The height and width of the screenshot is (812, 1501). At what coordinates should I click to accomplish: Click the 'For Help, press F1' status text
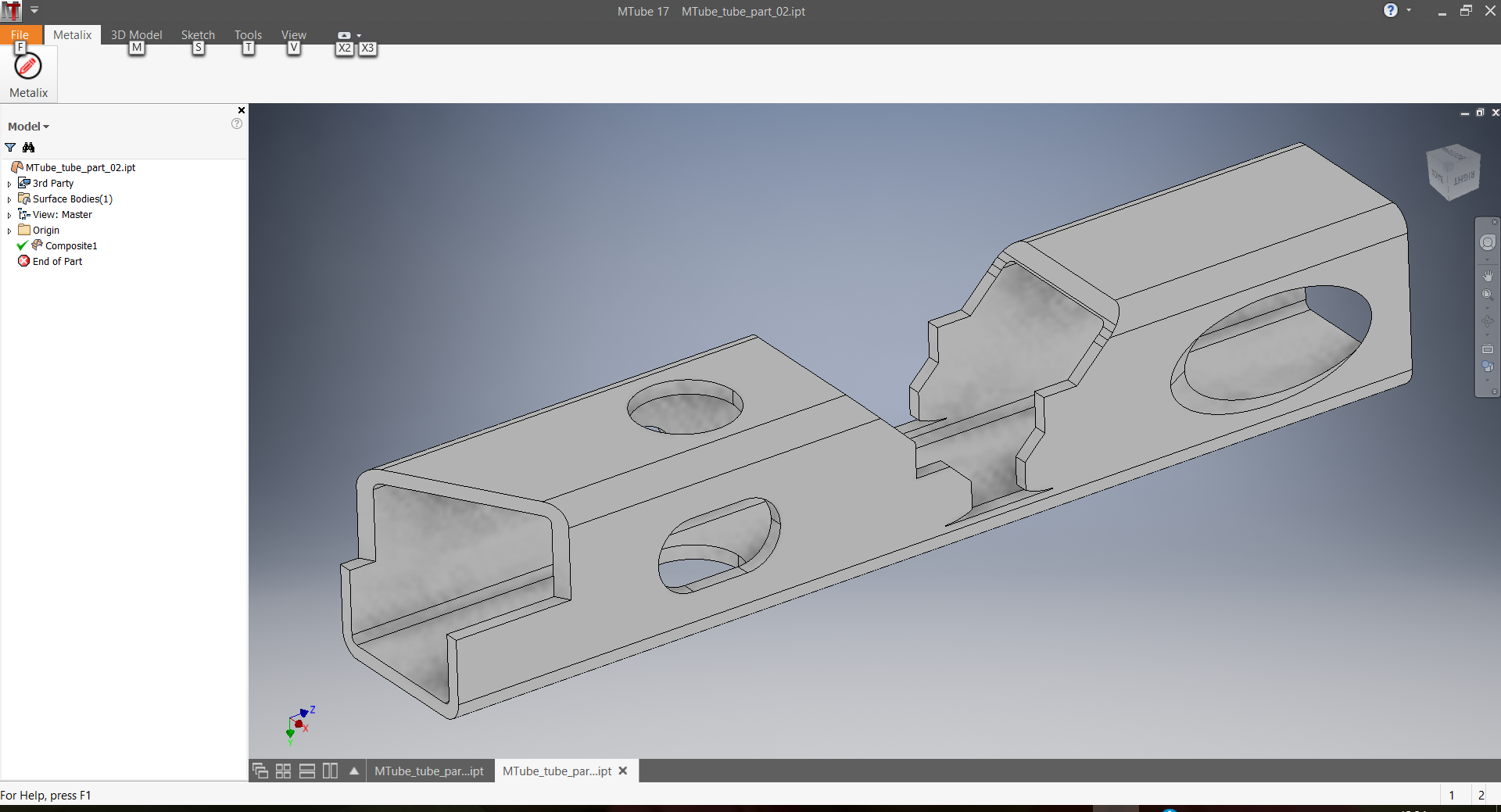45,795
